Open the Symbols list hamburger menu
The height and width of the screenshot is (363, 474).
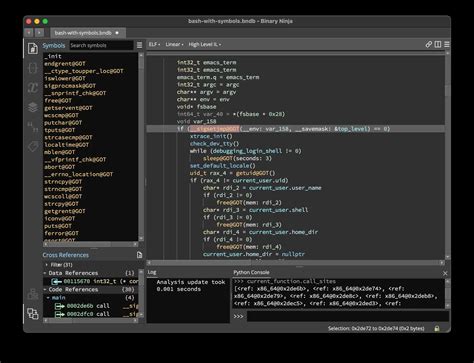[x=139, y=45]
